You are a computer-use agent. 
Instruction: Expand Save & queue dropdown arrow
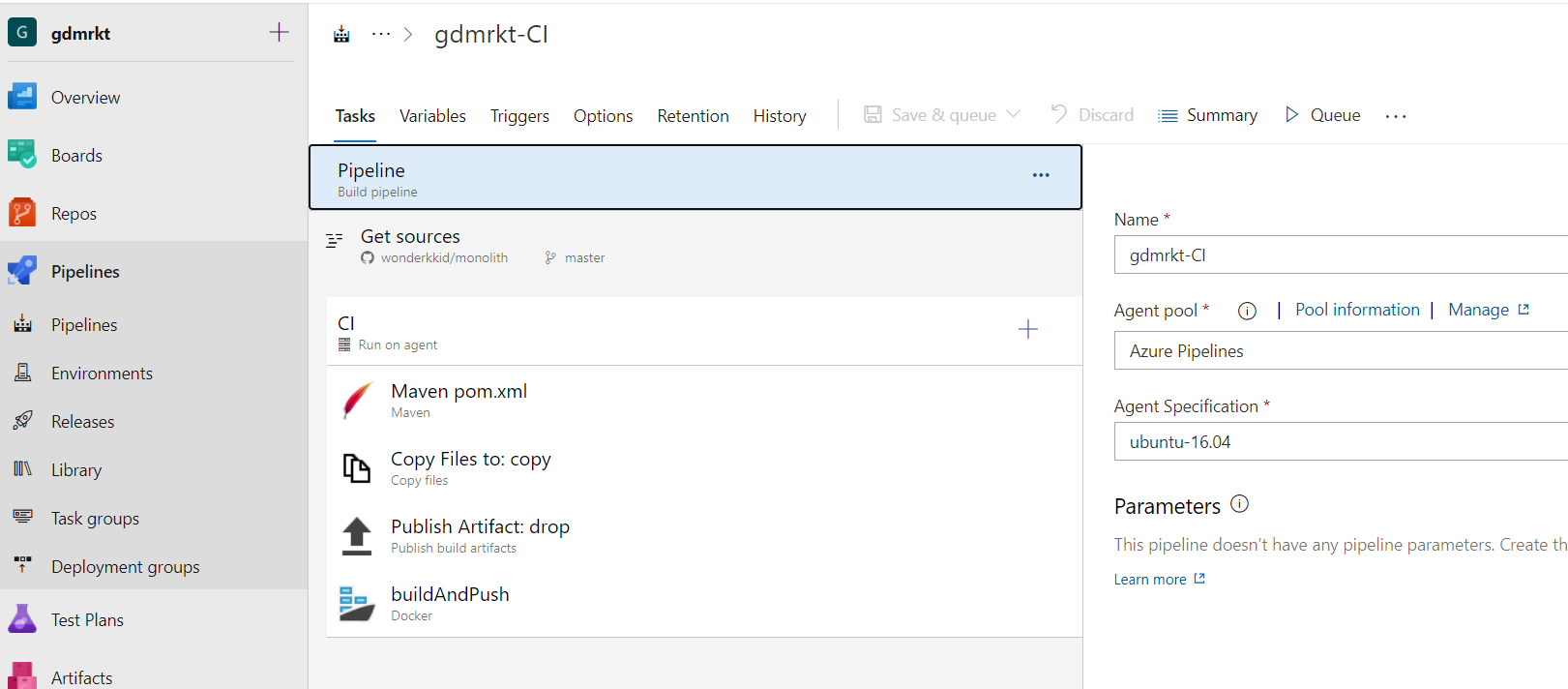pyautogui.click(x=1014, y=114)
